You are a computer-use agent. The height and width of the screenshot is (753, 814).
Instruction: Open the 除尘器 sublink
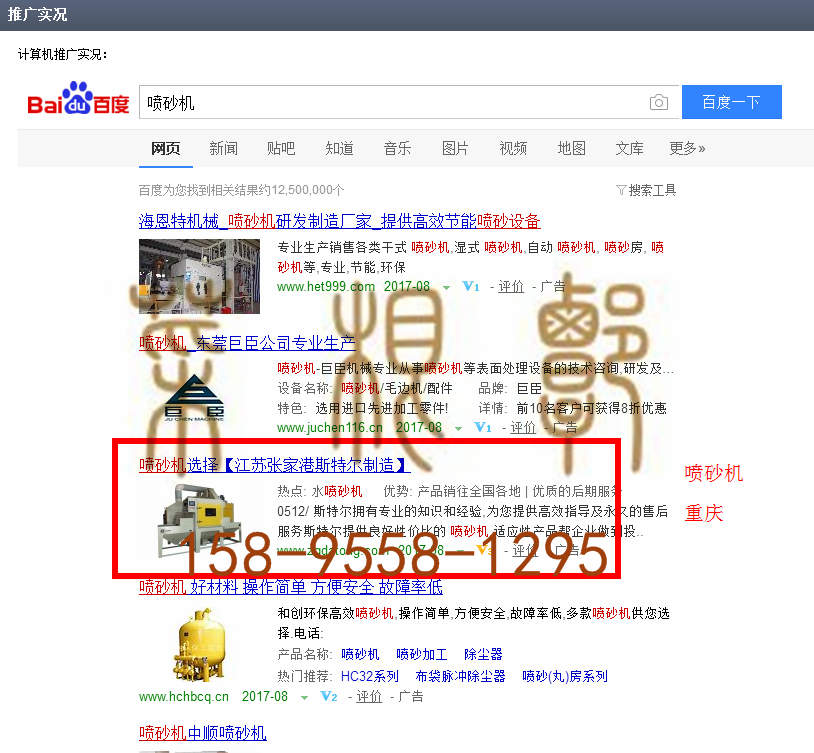(483, 655)
